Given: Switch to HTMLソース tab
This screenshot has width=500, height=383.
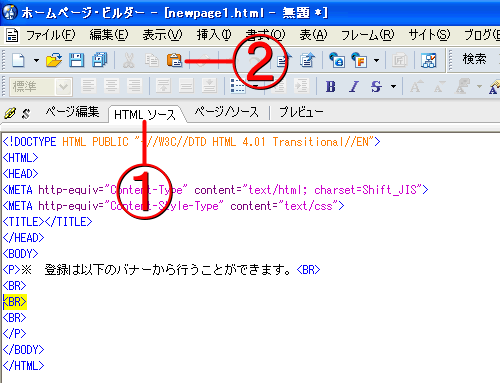Looking at the screenshot, I should (145, 115).
